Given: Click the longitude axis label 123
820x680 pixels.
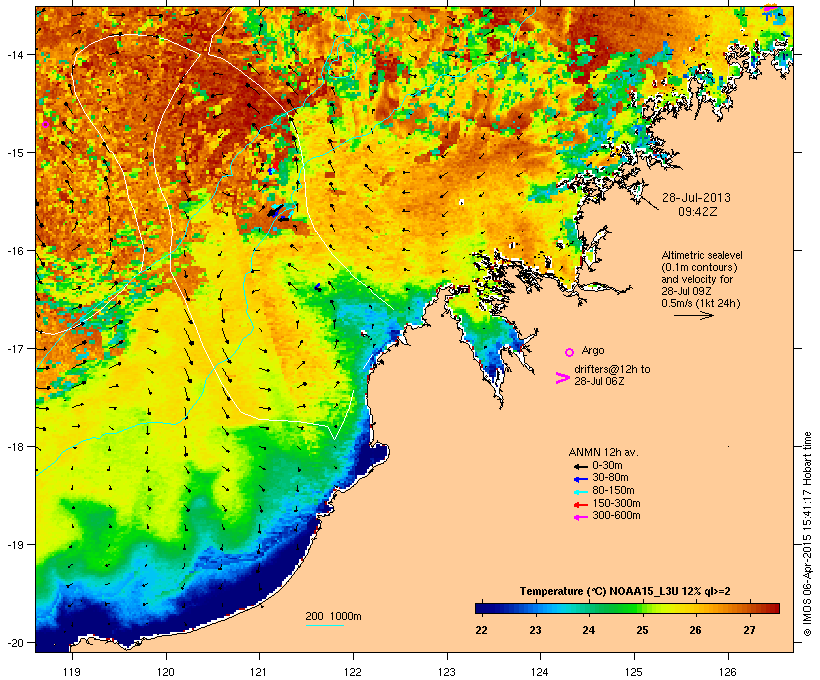Looking at the screenshot, I should click(447, 672).
